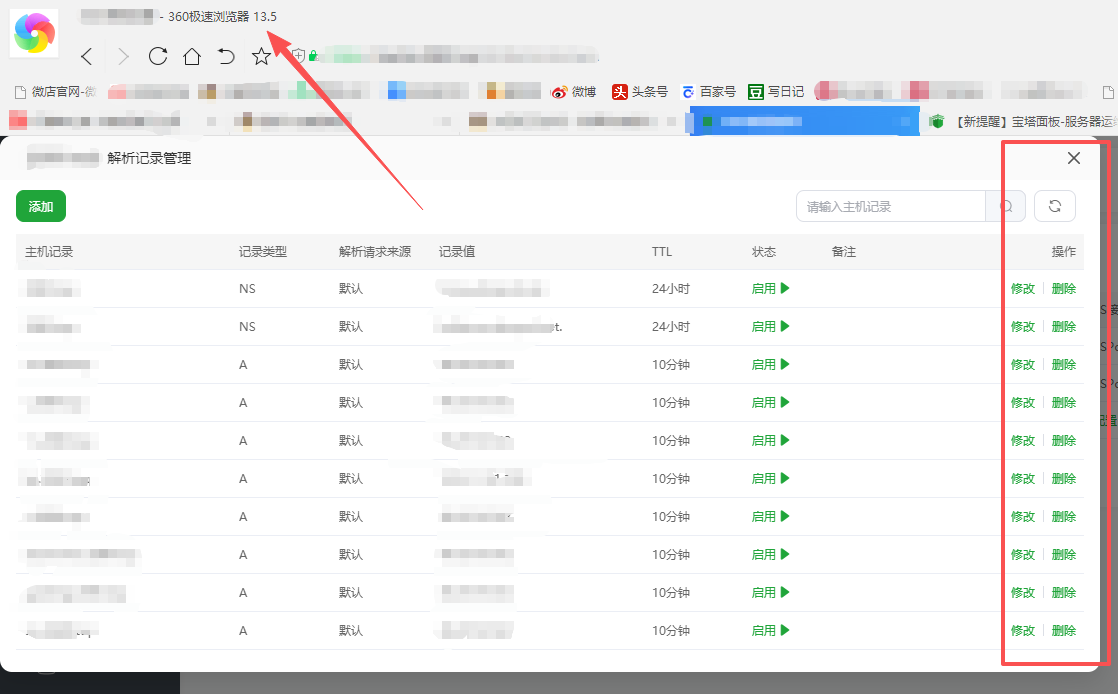
Task: Click 删除 on the last record row
Action: click(1064, 631)
